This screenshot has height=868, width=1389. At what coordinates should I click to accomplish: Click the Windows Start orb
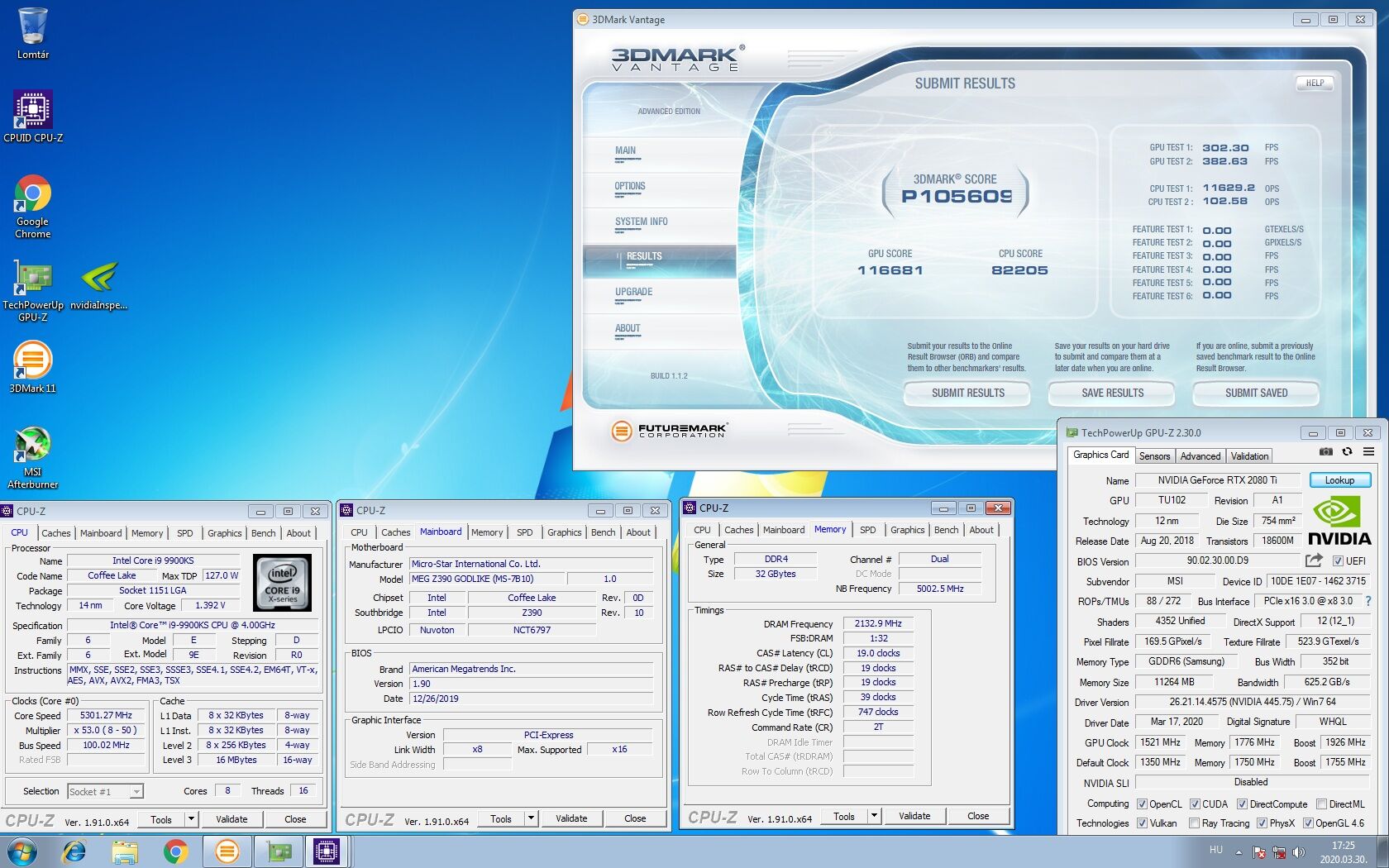tap(22, 851)
